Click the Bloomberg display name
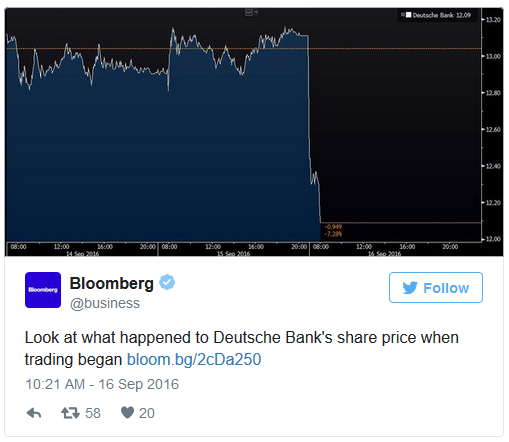509x442 pixels. [112, 283]
